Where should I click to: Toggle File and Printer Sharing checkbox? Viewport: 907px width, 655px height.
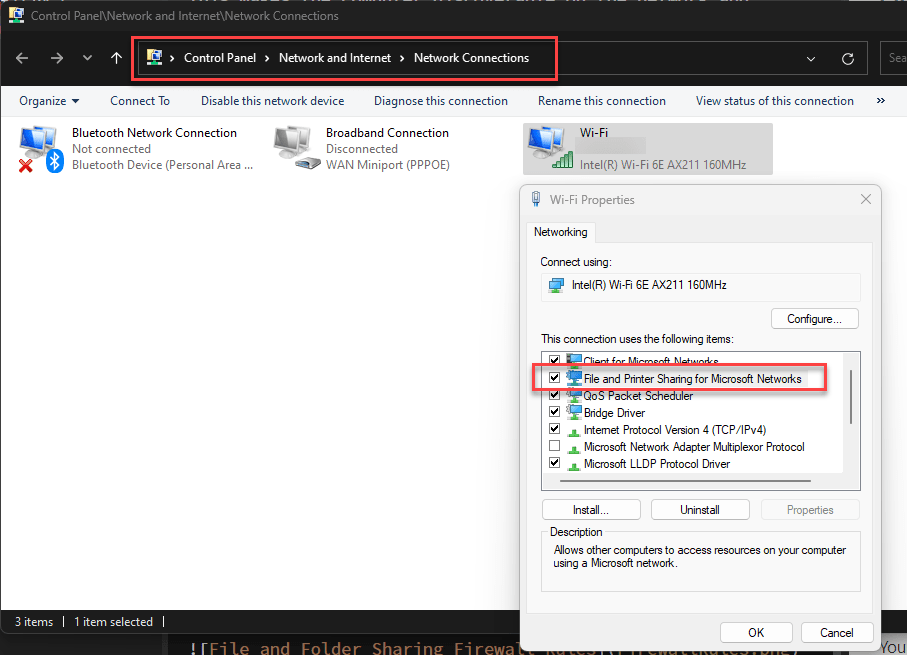click(555, 378)
